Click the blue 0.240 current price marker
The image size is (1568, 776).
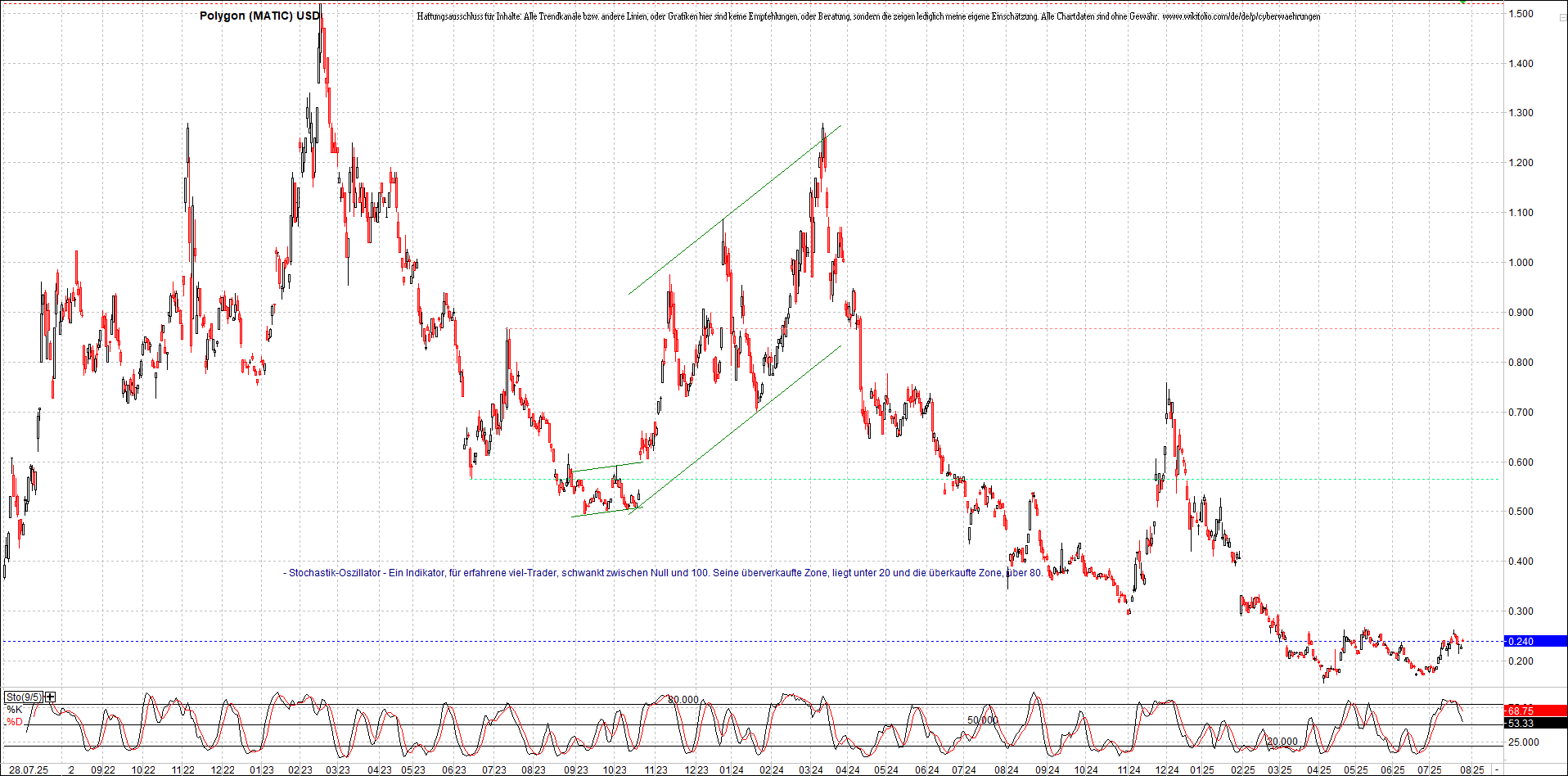coord(1520,642)
